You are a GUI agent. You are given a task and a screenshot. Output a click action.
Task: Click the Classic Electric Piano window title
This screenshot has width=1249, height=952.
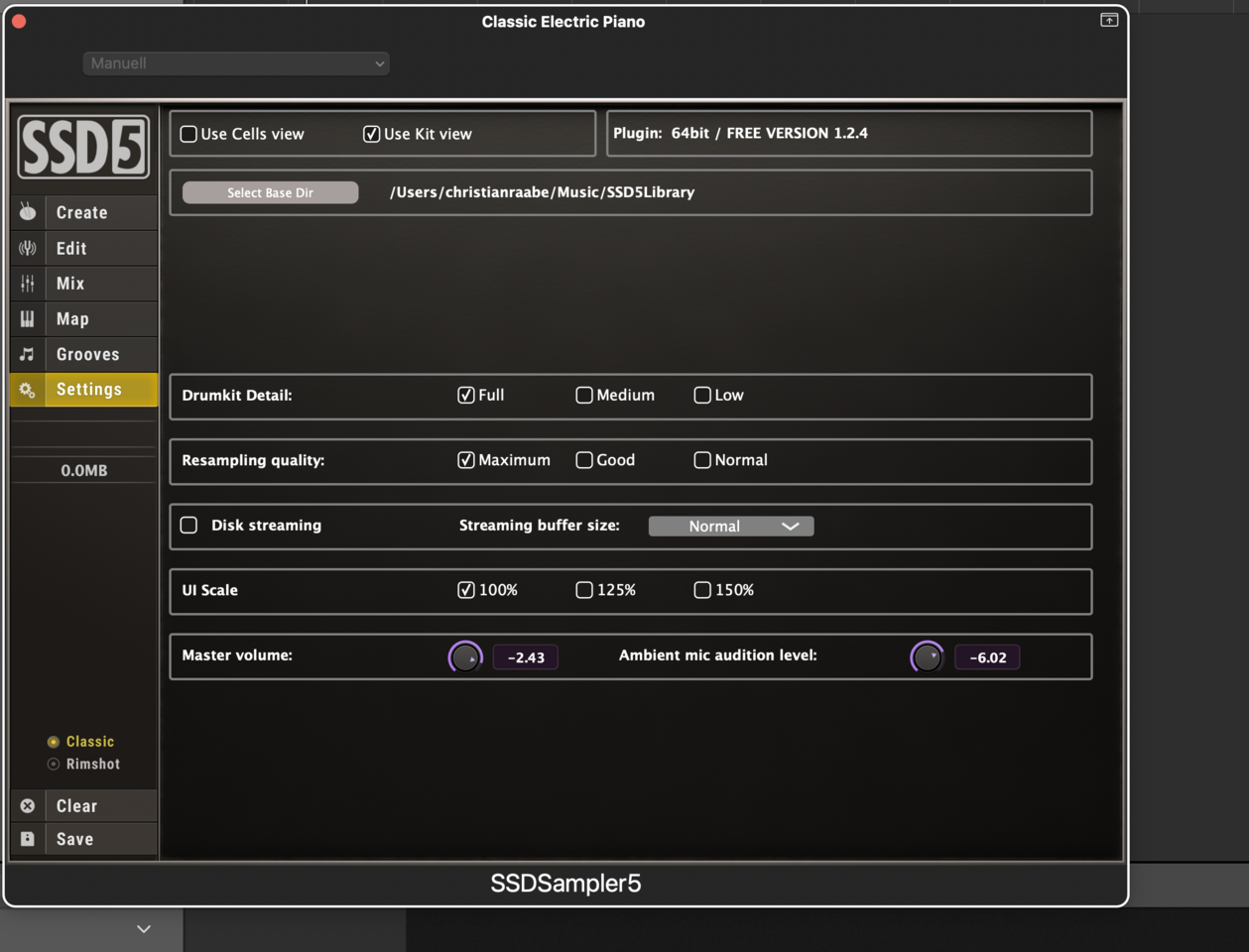point(563,22)
